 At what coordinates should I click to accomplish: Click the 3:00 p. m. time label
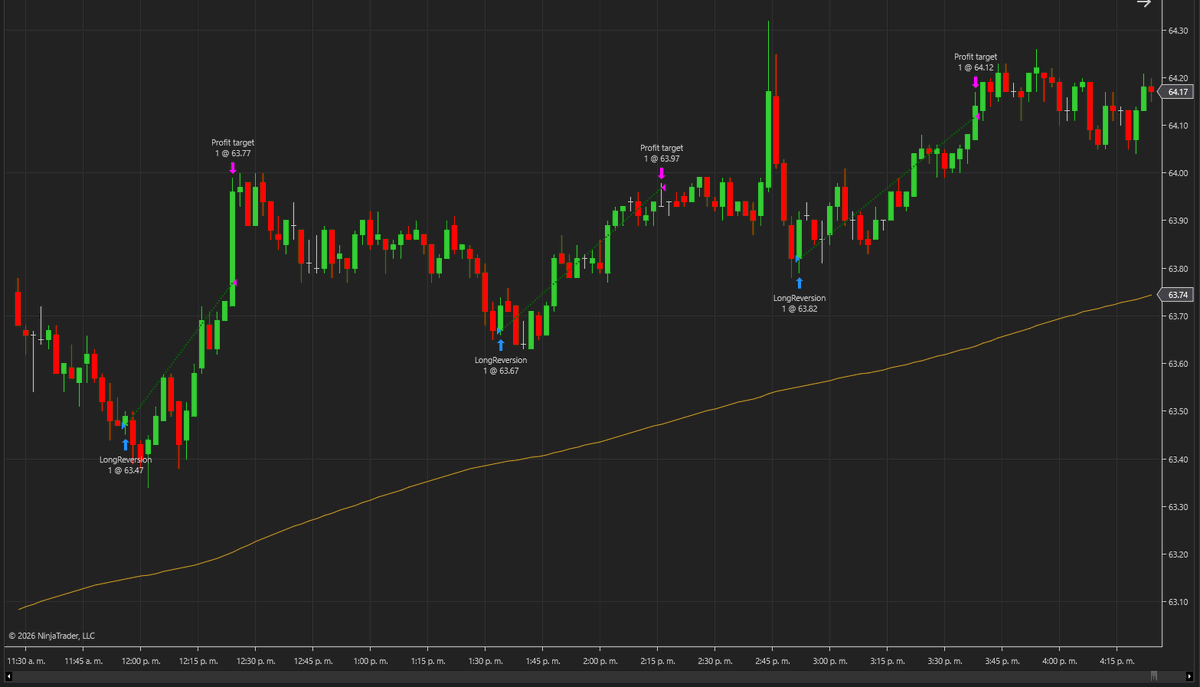pos(828,661)
